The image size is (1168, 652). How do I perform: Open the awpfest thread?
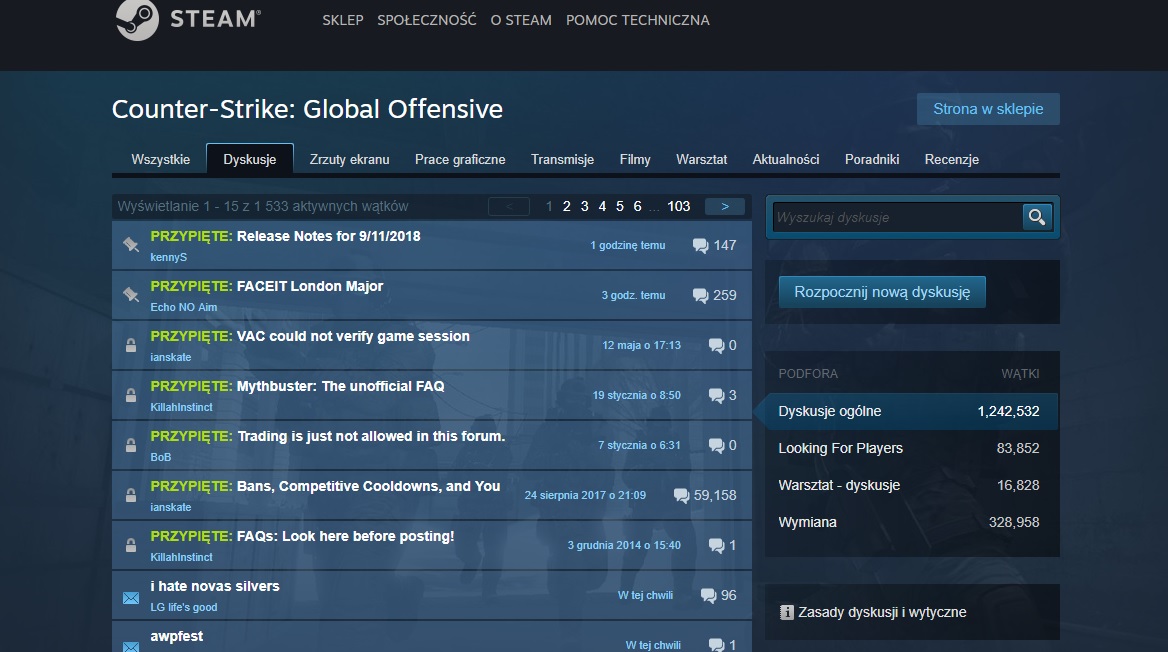click(177, 636)
